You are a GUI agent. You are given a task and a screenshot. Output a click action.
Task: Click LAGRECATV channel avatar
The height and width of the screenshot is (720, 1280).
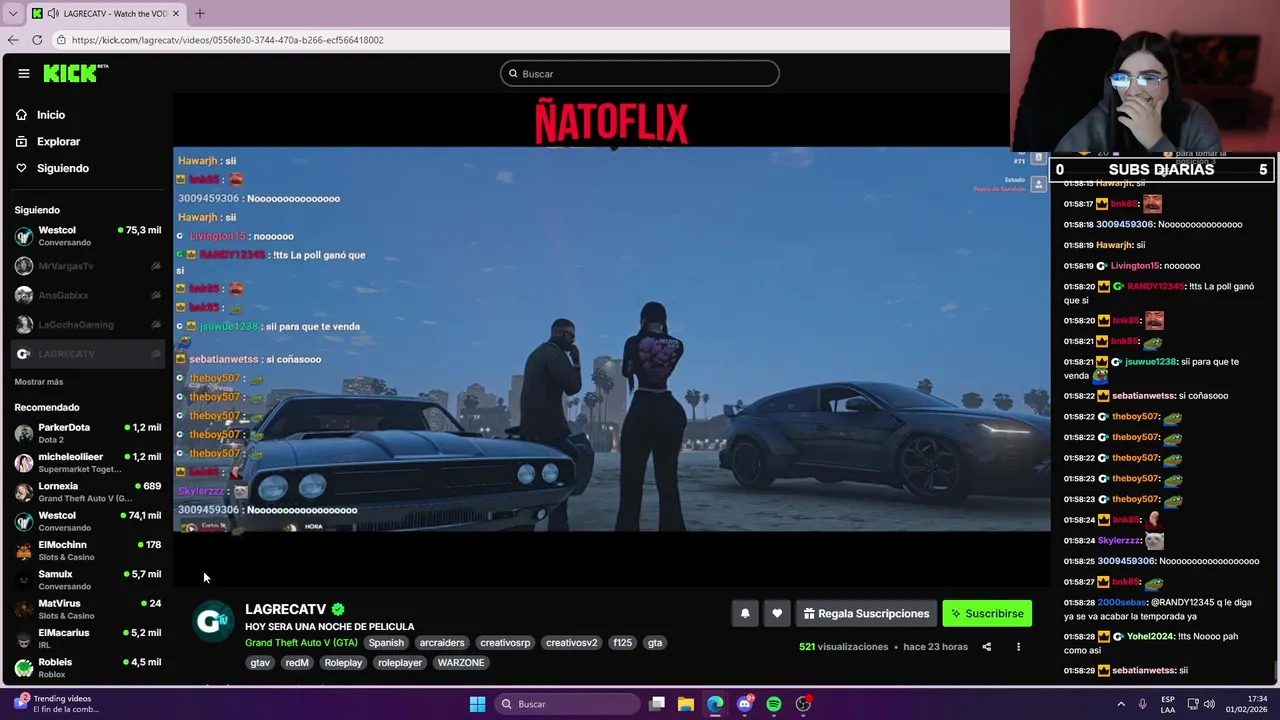point(213,622)
